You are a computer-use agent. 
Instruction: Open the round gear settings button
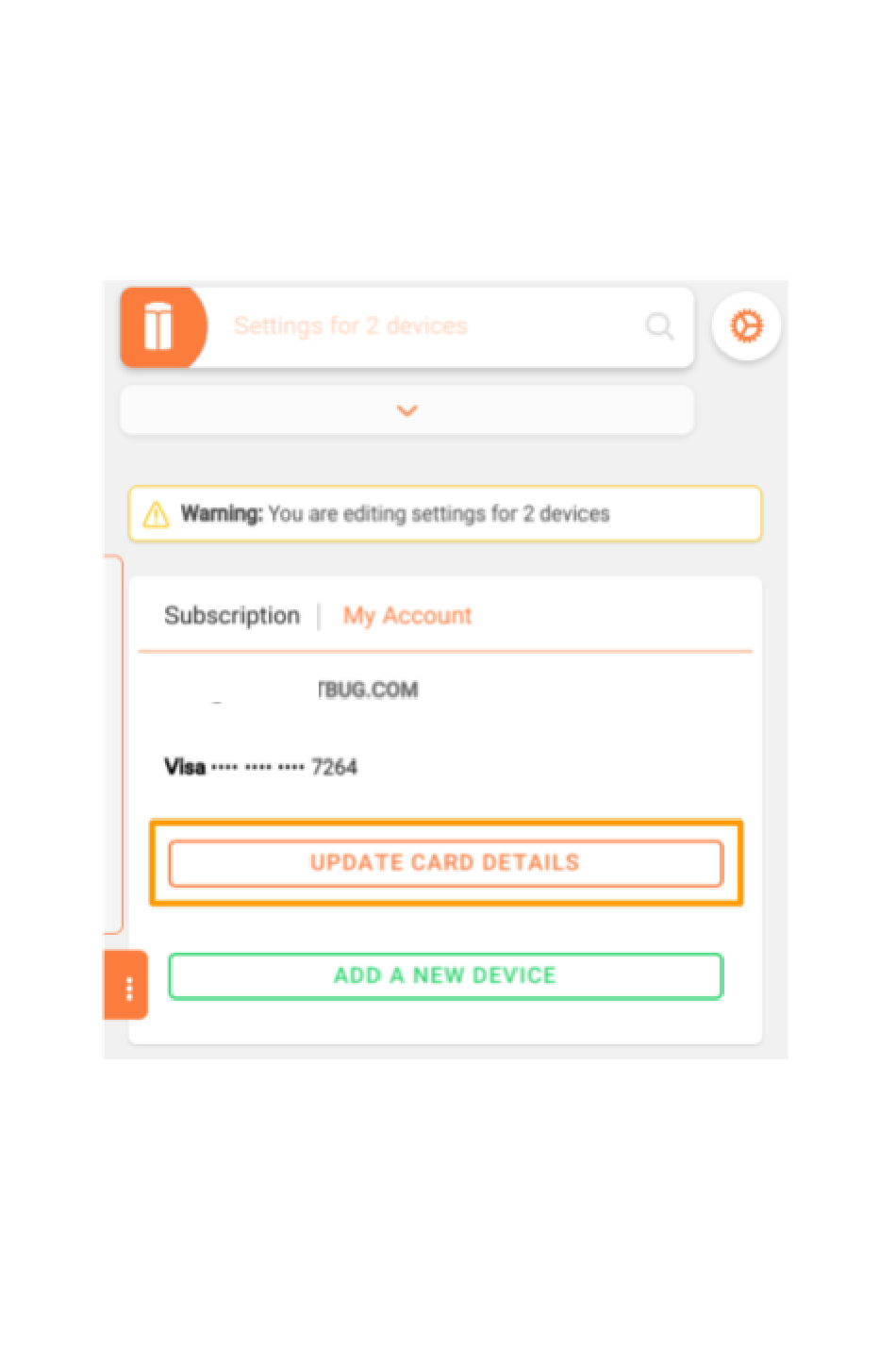746,326
